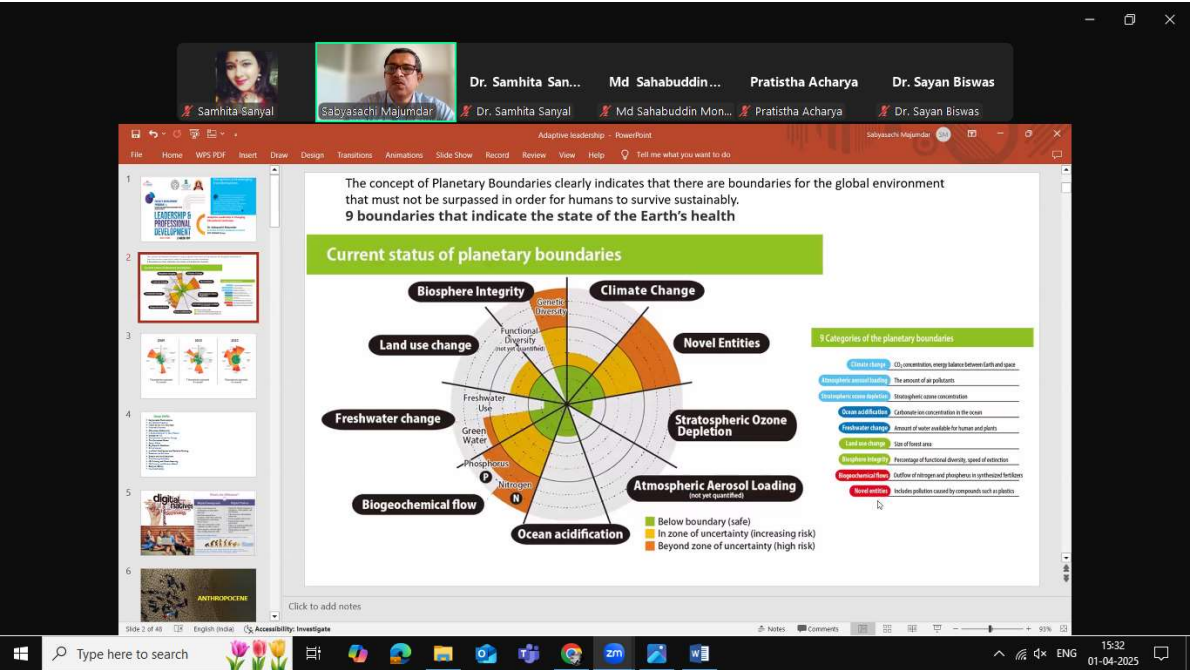
Task: Switch to the Record tab
Action: pos(497,155)
